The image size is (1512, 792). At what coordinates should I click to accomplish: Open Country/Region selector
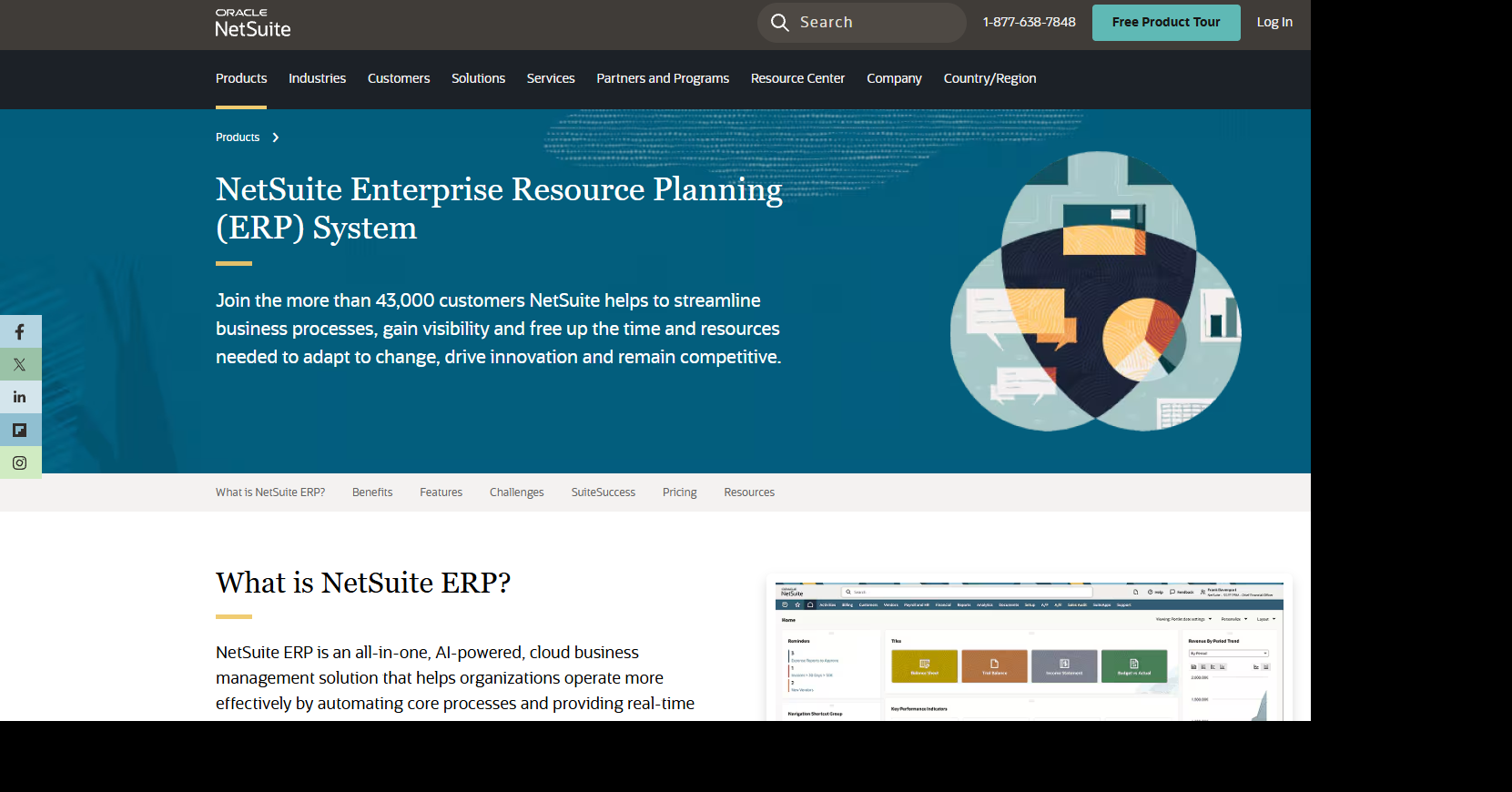(989, 78)
